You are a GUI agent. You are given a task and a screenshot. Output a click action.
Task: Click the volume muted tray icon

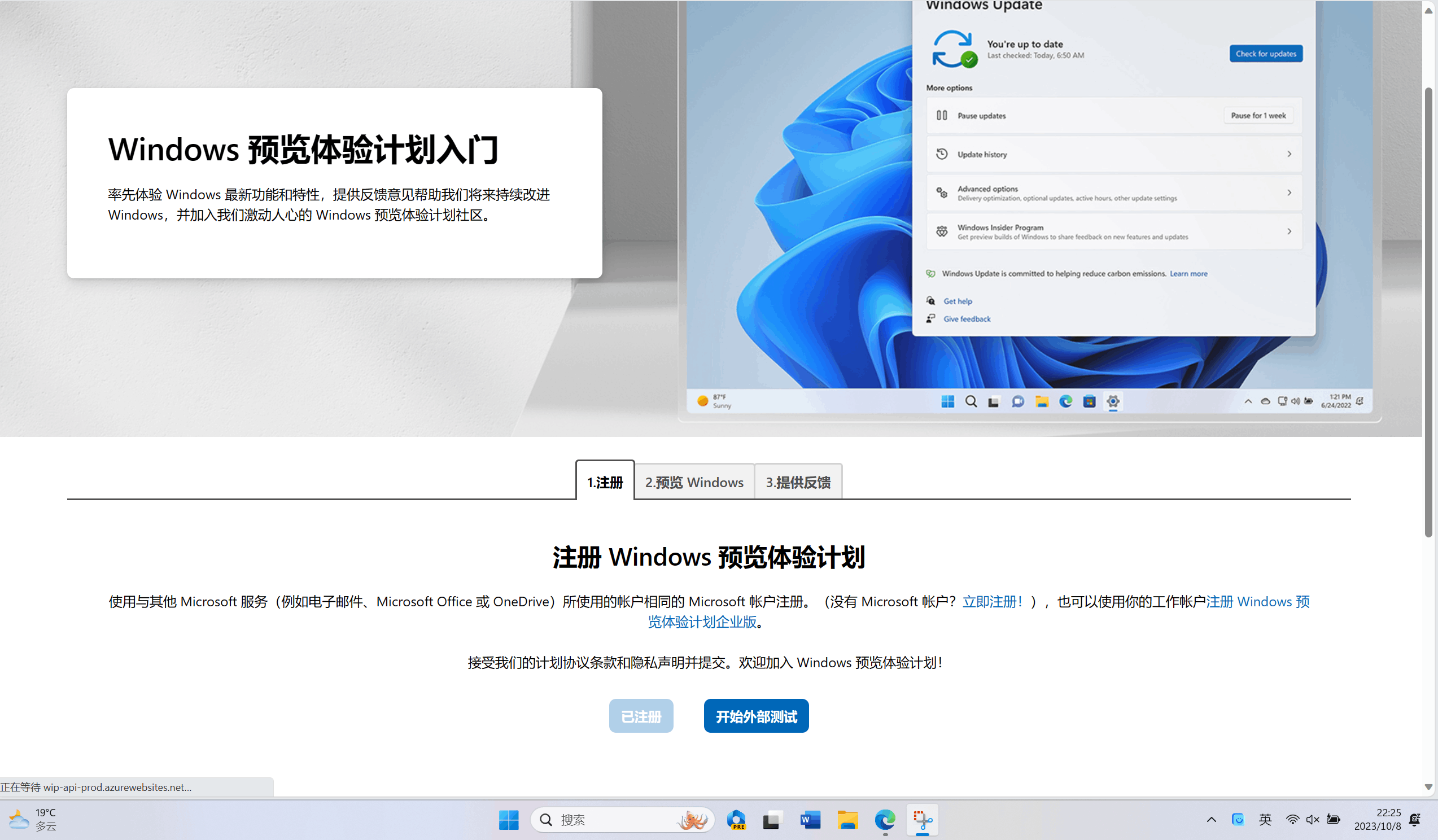pyautogui.click(x=1312, y=820)
